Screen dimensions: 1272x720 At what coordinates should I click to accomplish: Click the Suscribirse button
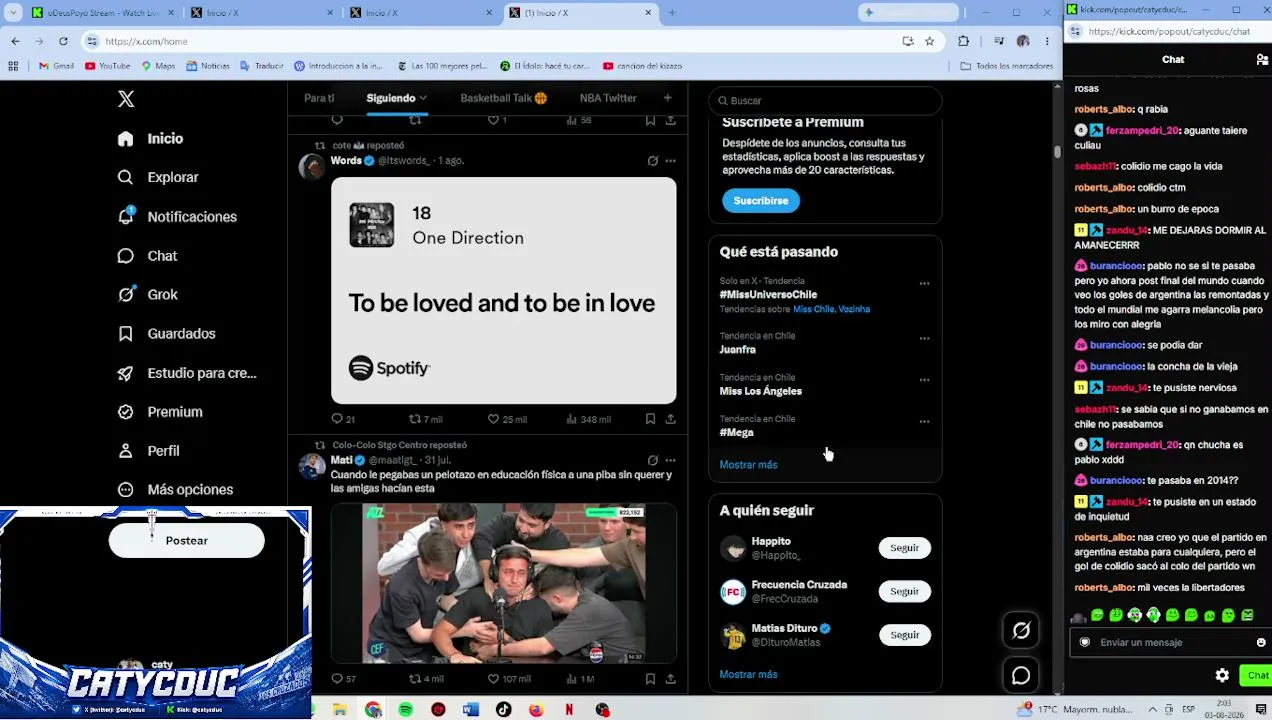761,200
